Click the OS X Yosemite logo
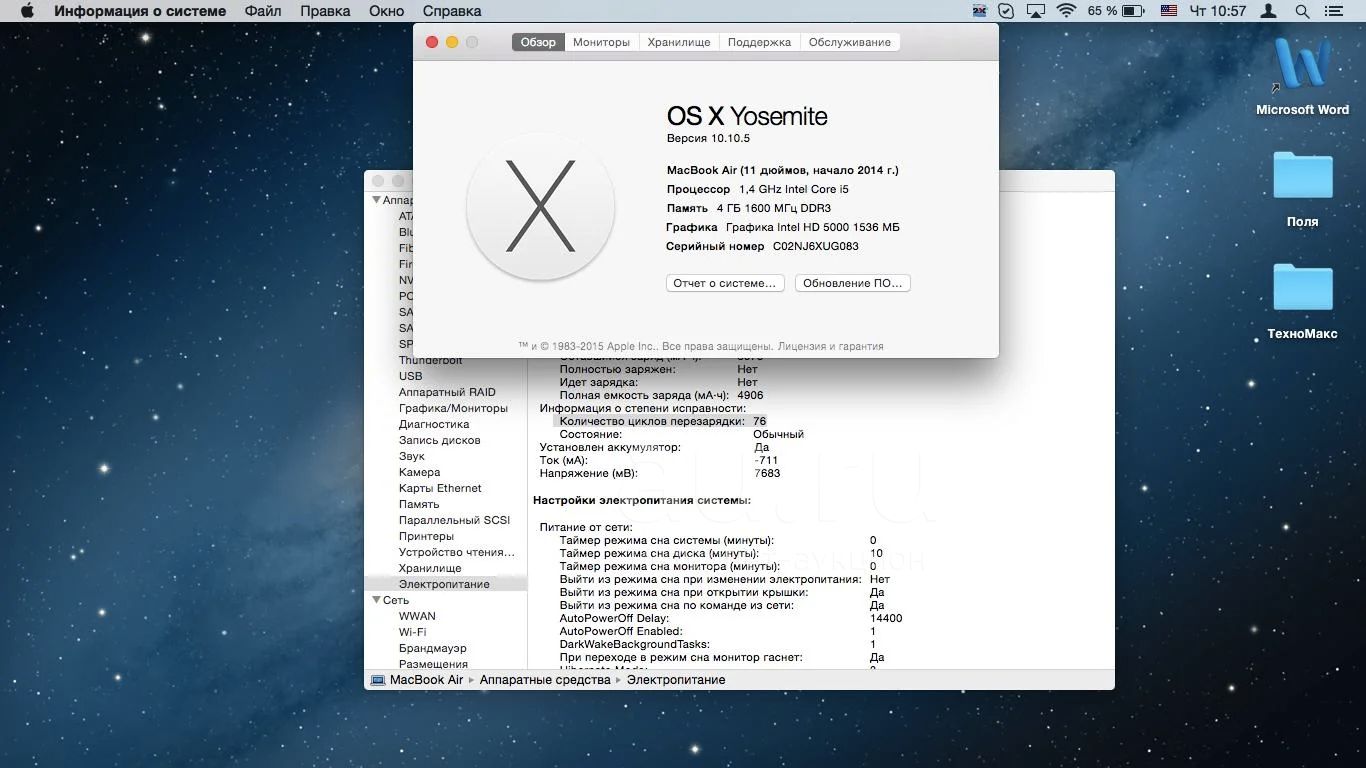The width and height of the screenshot is (1366, 768). [540, 206]
